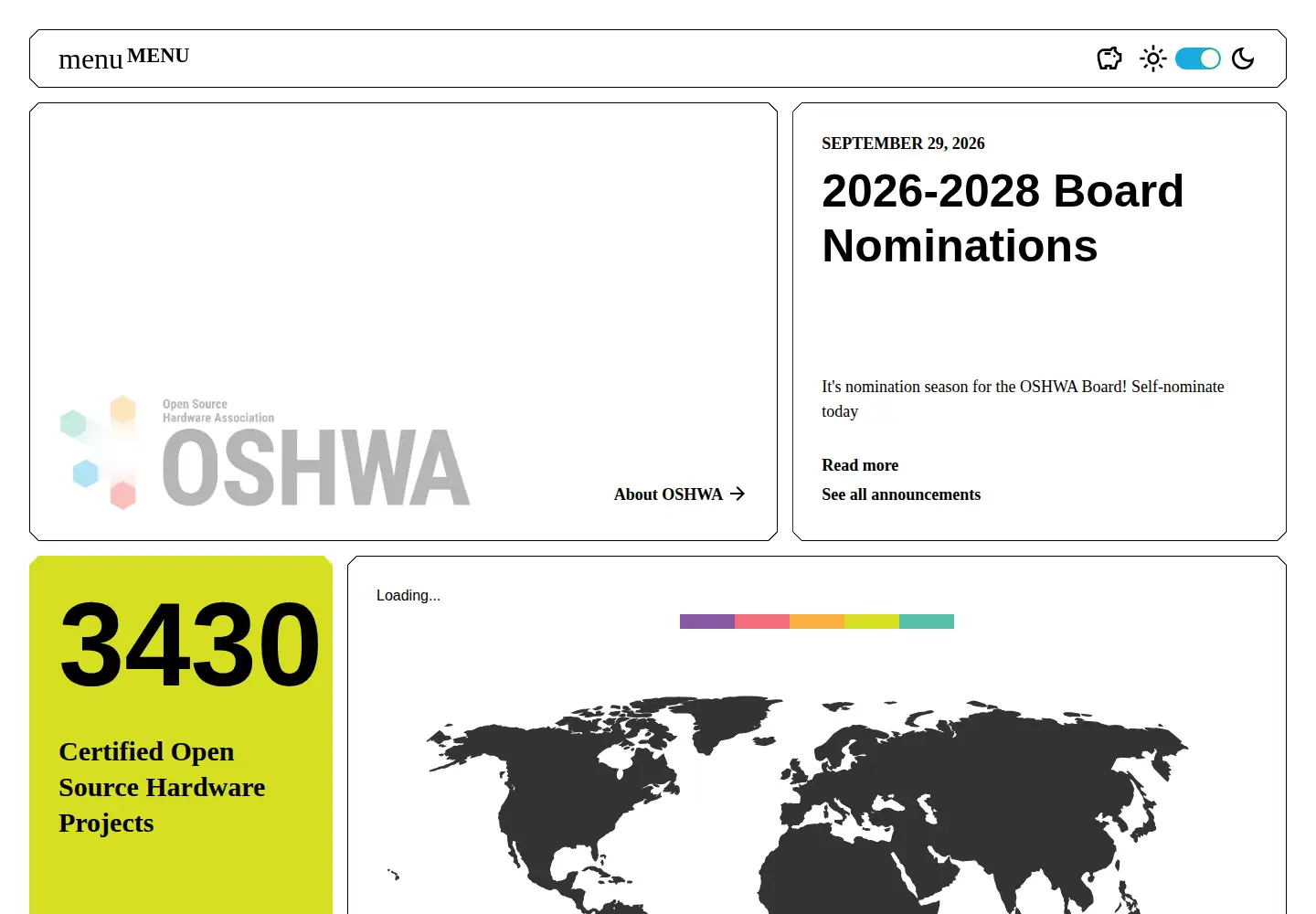
Task: Click Read more on board nominations
Action: [x=860, y=465]
